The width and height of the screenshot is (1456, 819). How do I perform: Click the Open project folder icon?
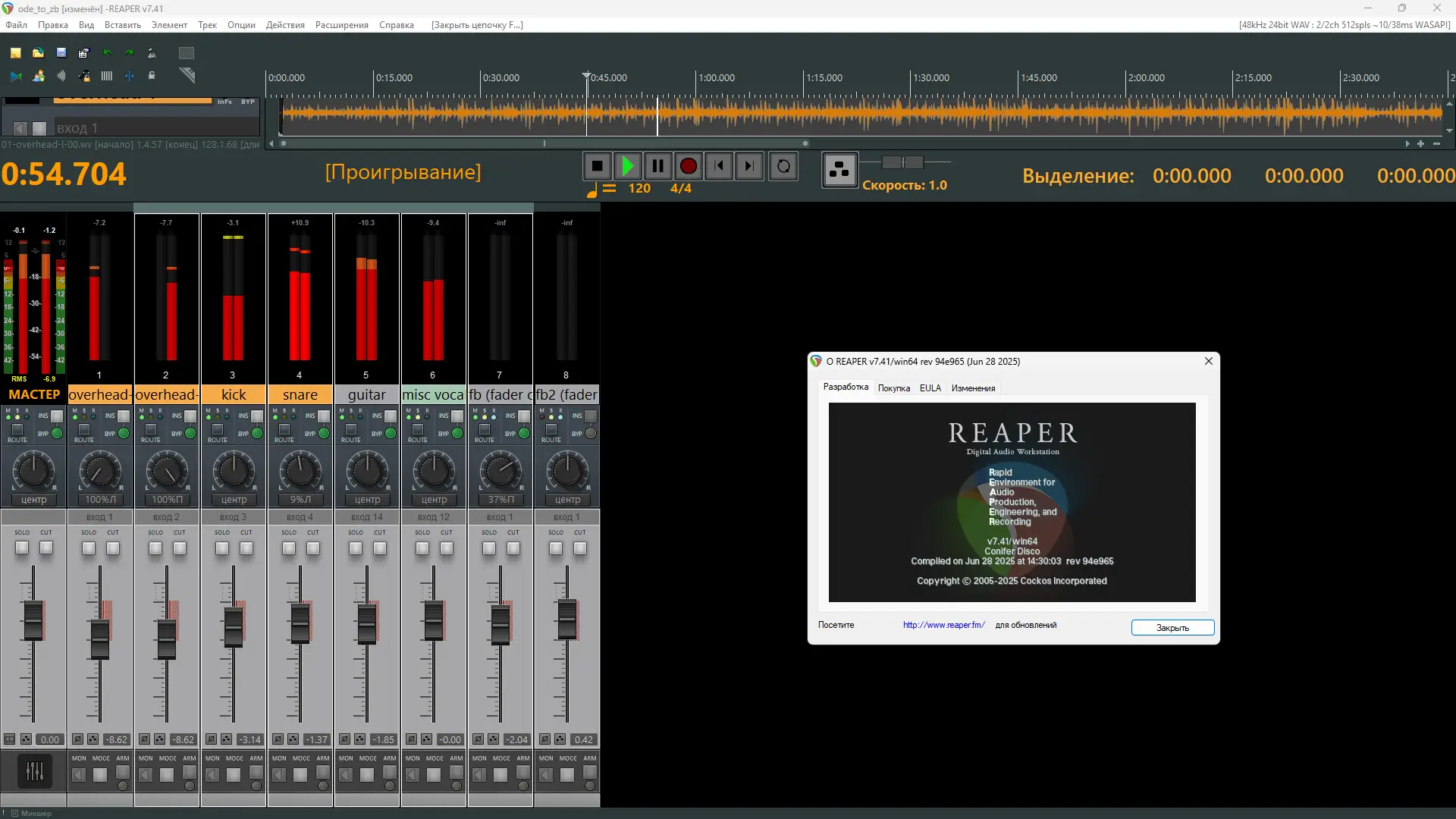point(38,53)
